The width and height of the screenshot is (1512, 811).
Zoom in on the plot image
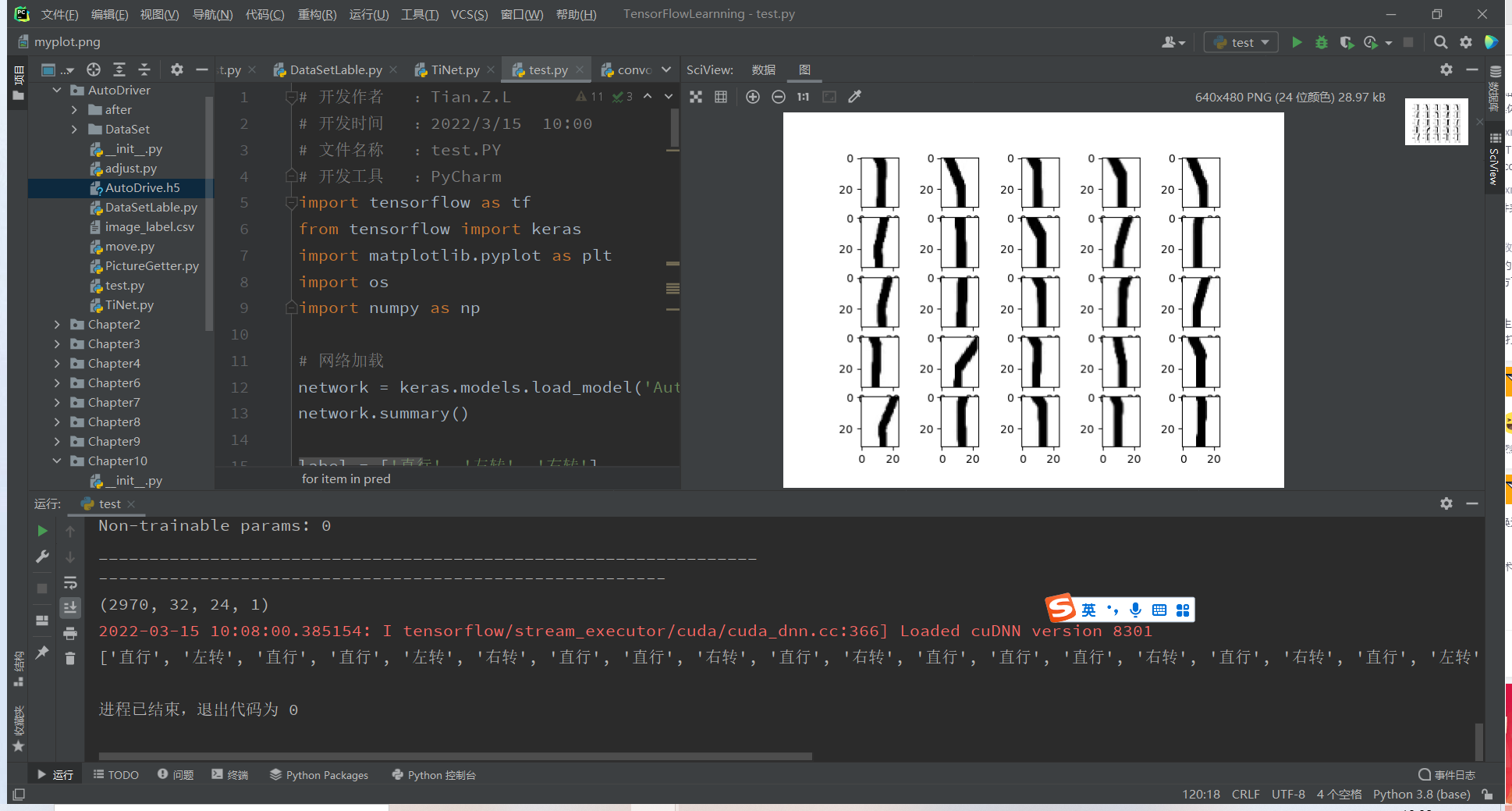pos(753,97)
